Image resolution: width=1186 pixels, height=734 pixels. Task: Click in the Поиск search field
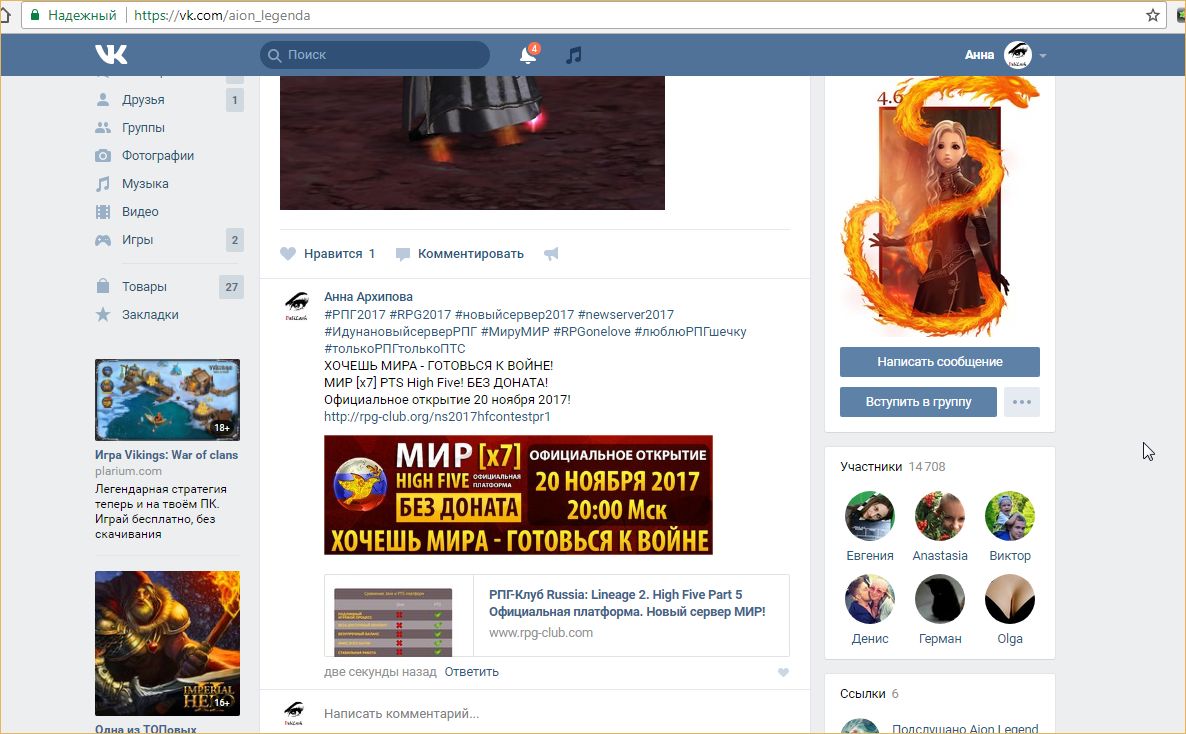tap(375, 55)
